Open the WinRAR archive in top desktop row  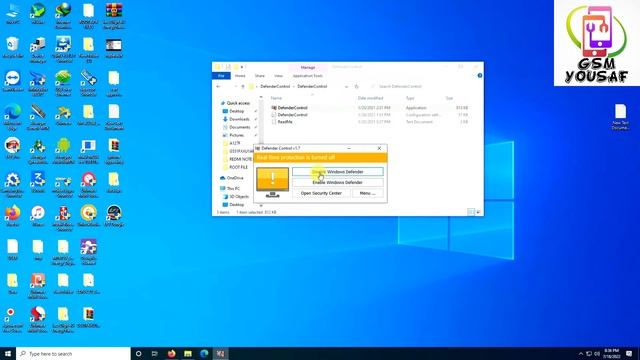point(114,15)
